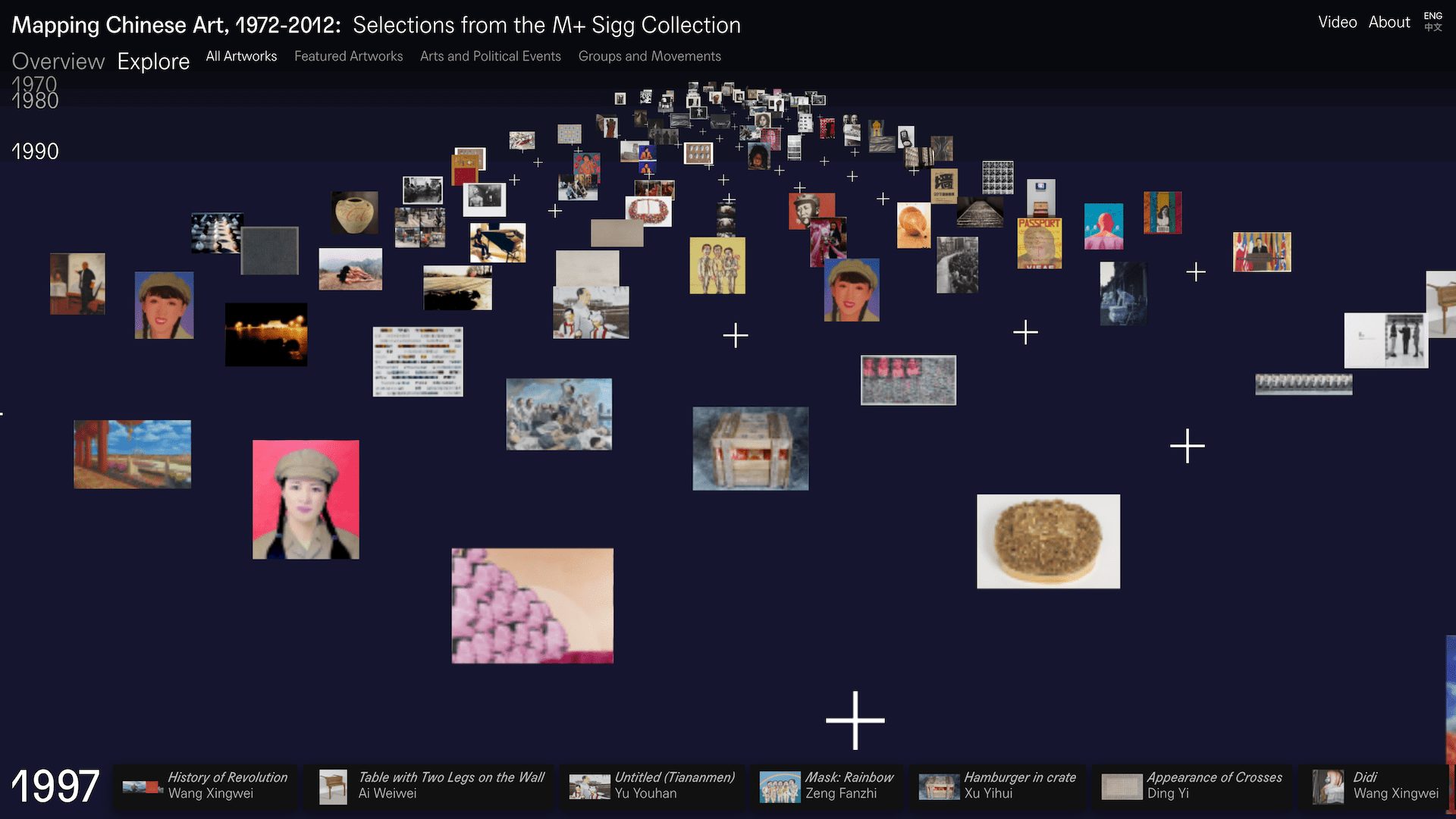This screenshot has height=819, width=1456.
Task: Click the plus marker right of the wooden crate
Action: 1188,446
